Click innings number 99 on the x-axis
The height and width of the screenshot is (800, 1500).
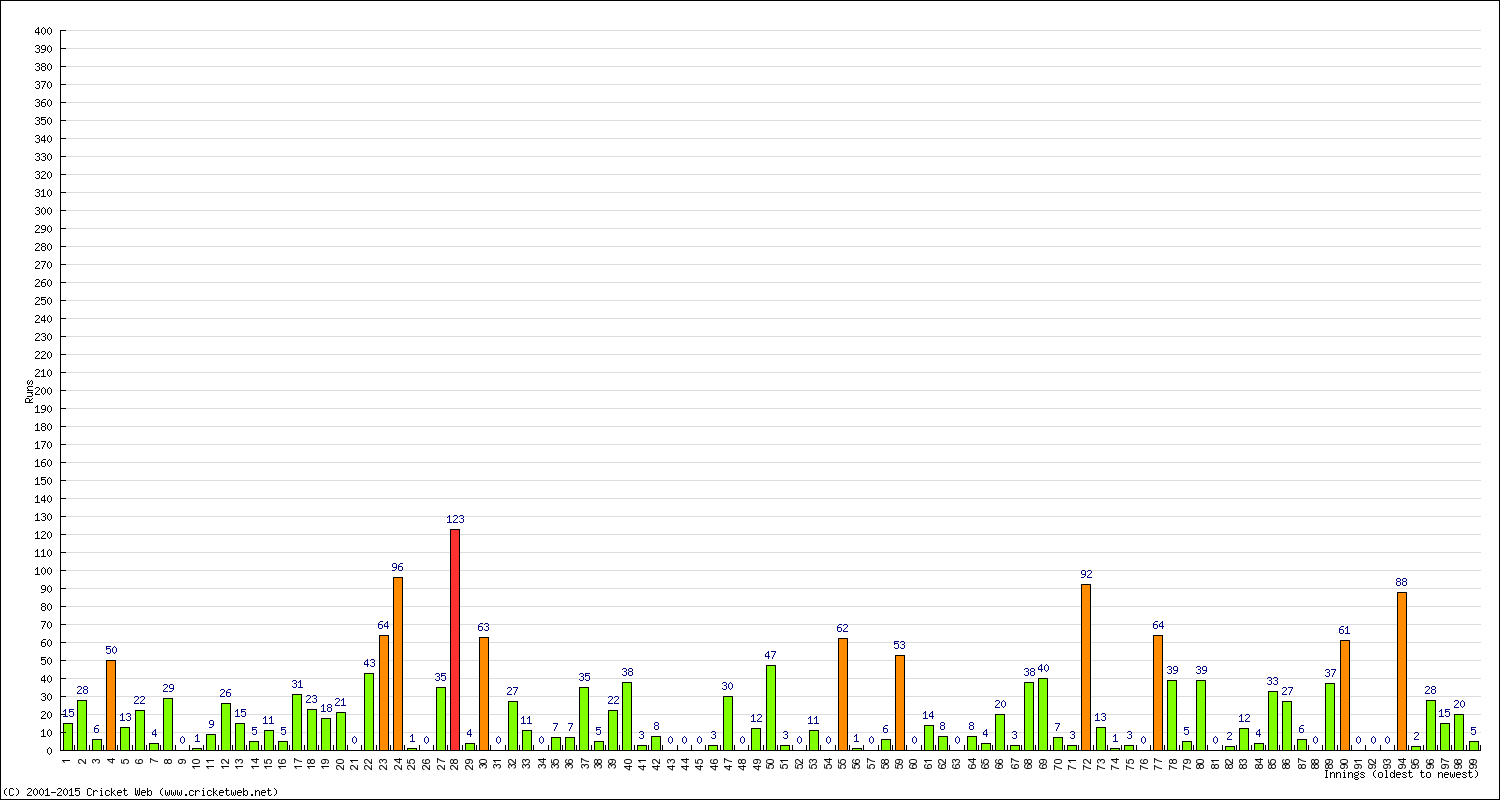pyautogui.click(x=1474, y=762)
